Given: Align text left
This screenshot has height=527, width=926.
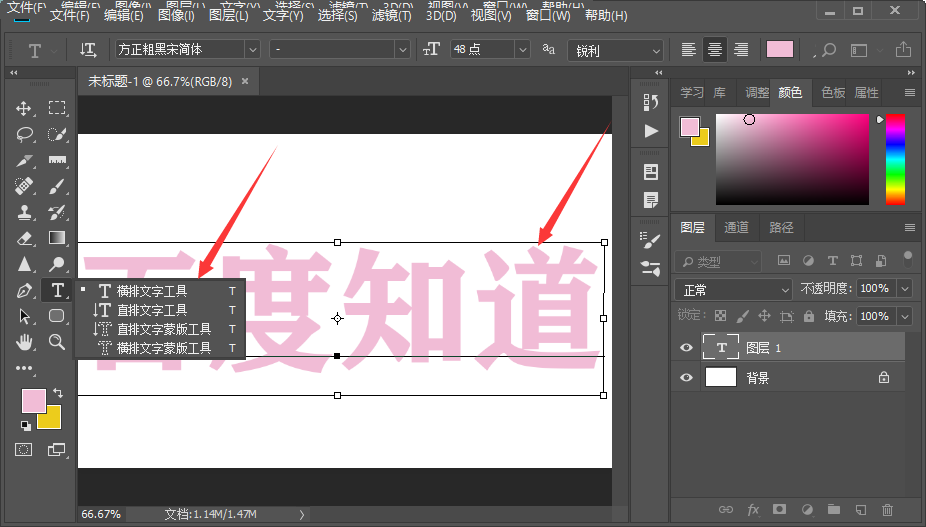Looking at the screenshot, I should [x=689, y=50].
